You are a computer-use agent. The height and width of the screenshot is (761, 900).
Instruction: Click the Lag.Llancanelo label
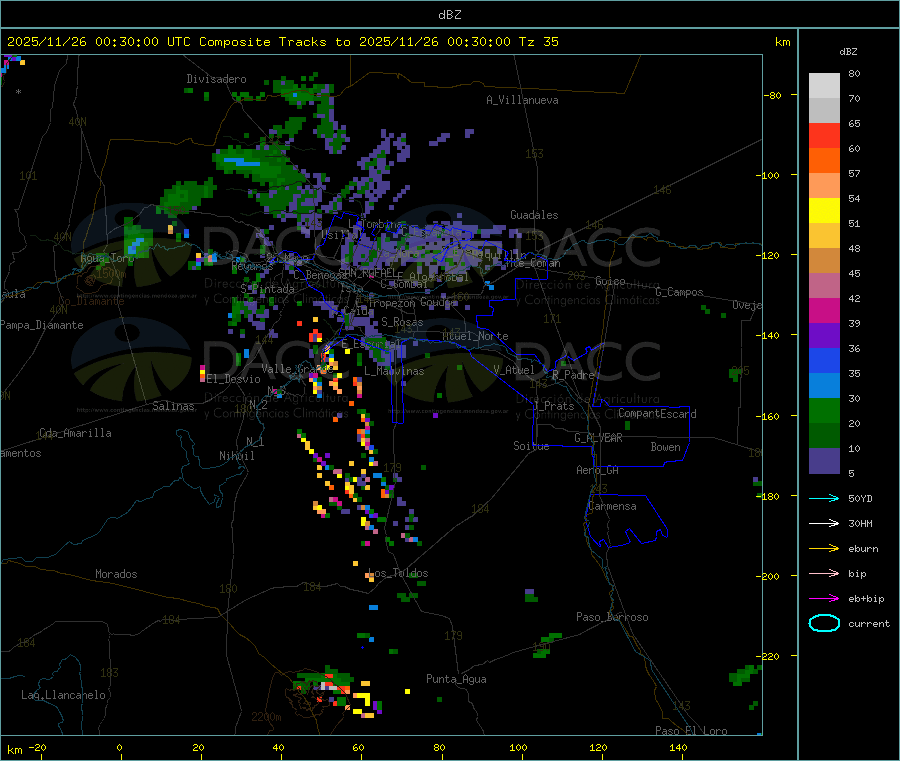tap(63, 695)
